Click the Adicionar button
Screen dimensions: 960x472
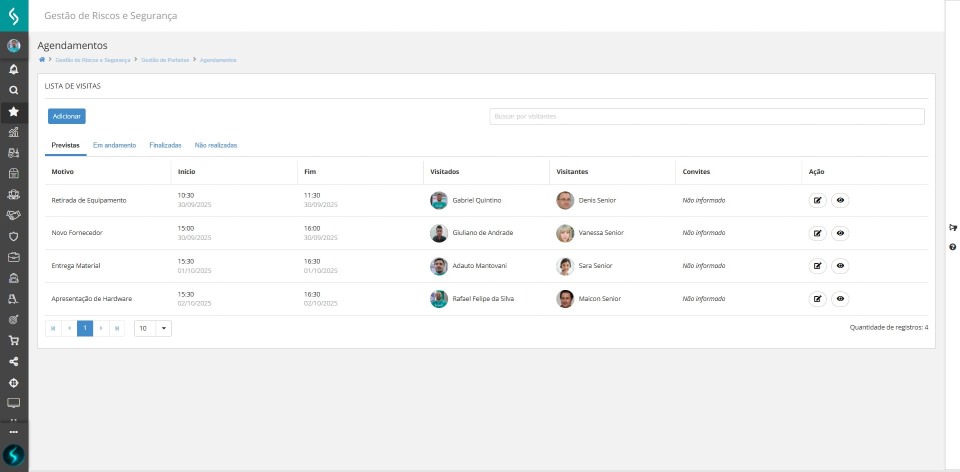pyautogui.click(x=67, y=116)
